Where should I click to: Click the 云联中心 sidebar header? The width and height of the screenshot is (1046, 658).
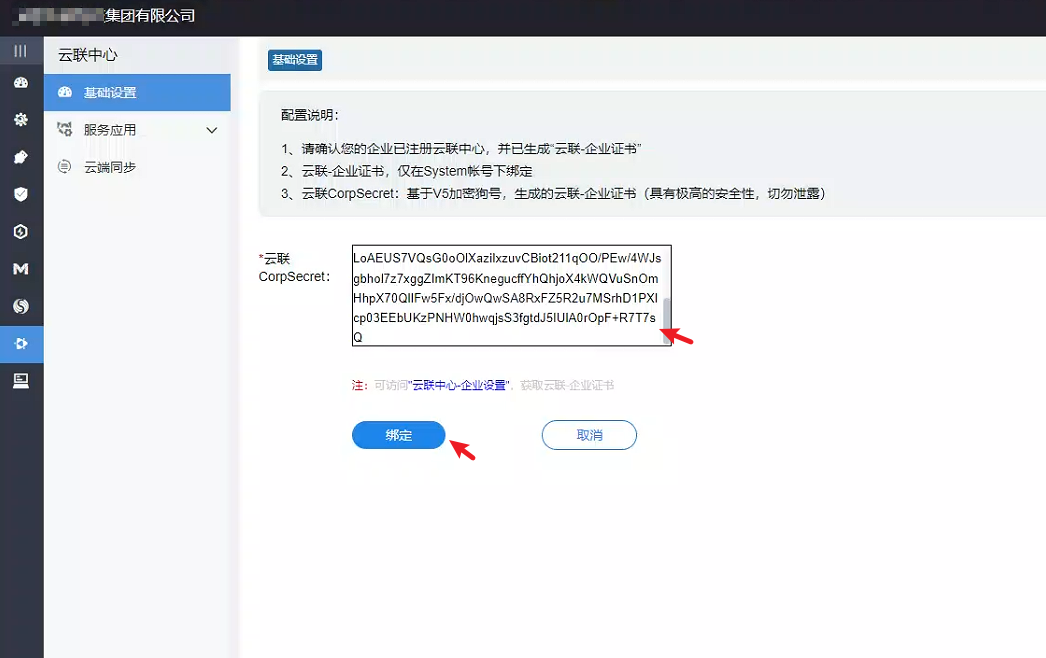tap(87, 55)
